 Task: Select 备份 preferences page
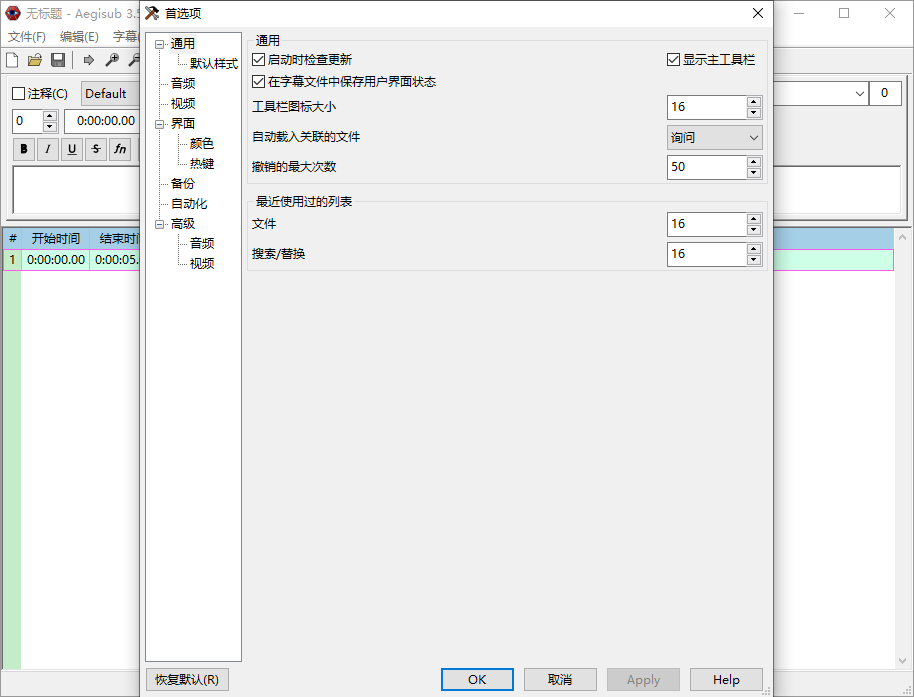point(182,184)
